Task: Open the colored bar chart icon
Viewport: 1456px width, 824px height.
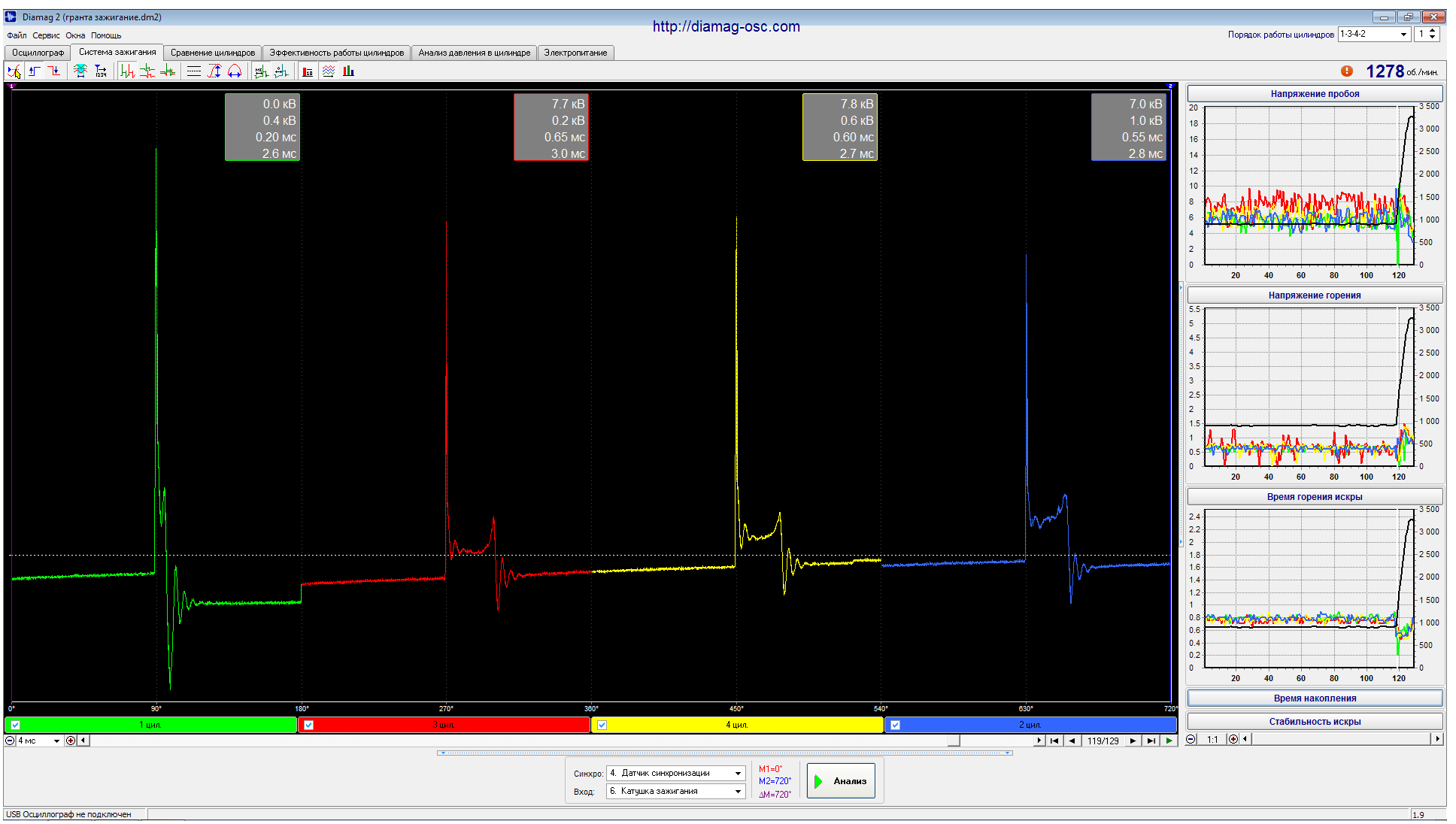Action: (x=349, y=71)
